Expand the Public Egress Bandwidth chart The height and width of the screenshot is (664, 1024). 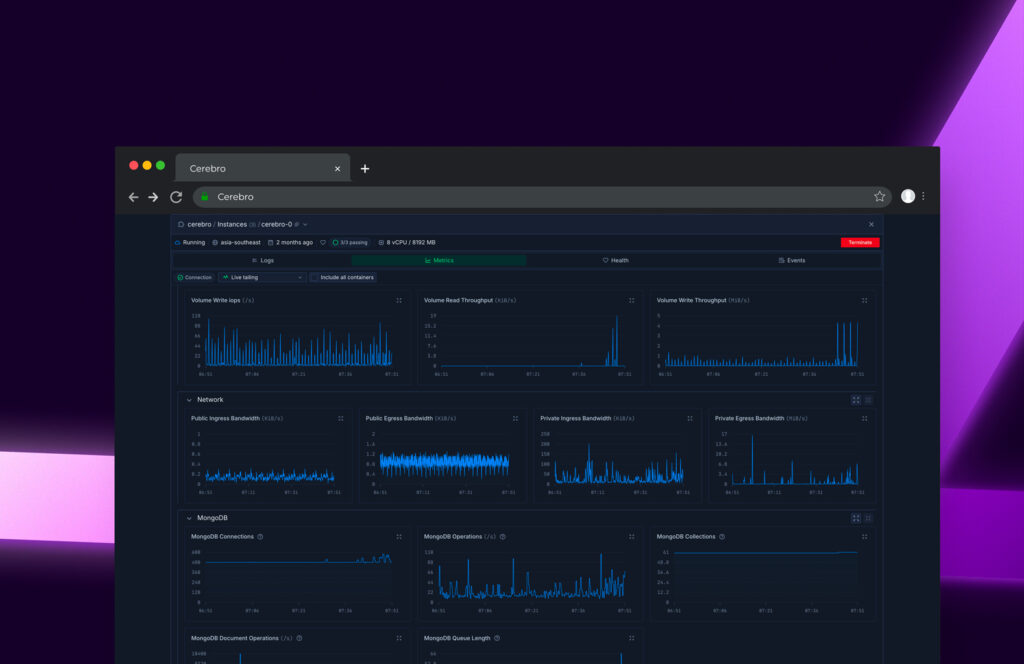(515, 419)
